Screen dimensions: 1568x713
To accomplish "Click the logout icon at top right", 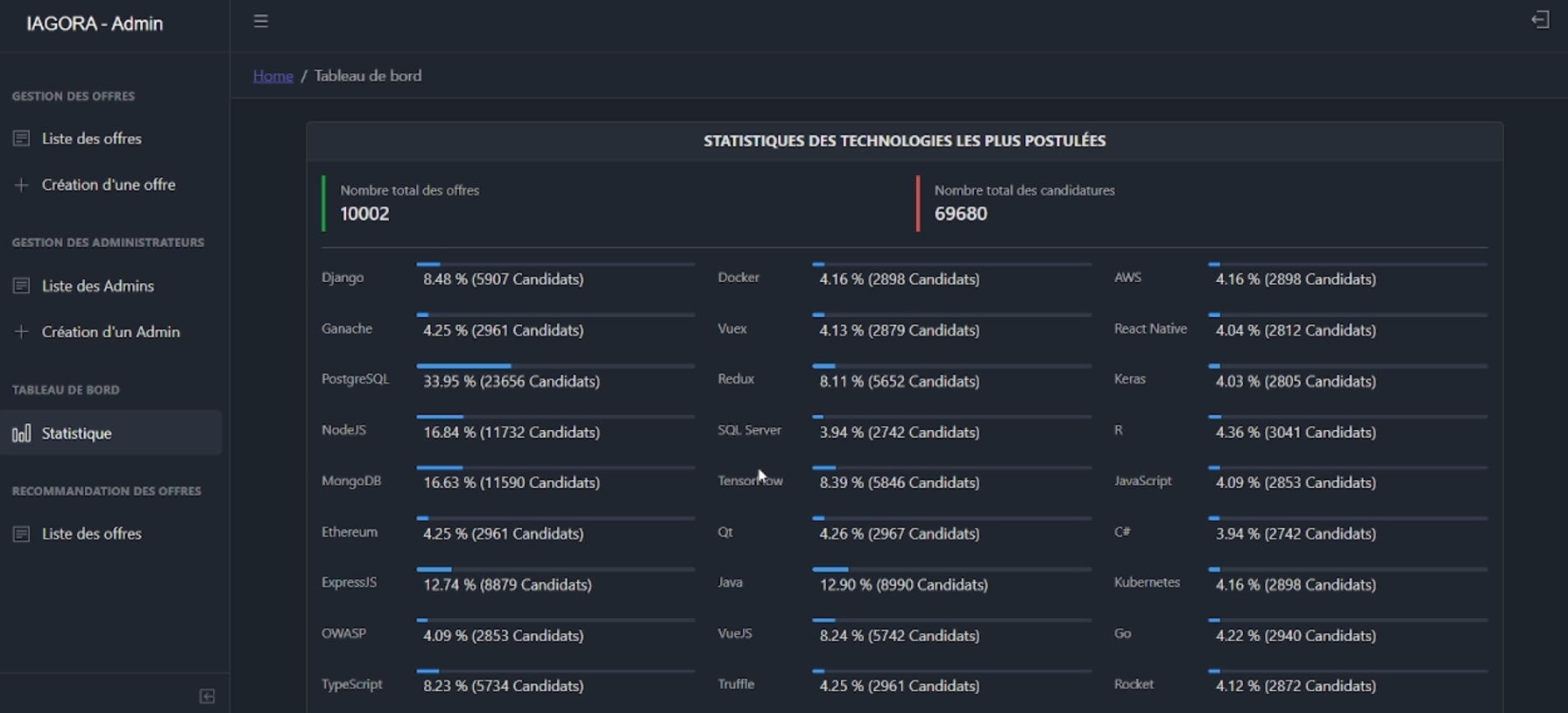I will [1541, 19].
